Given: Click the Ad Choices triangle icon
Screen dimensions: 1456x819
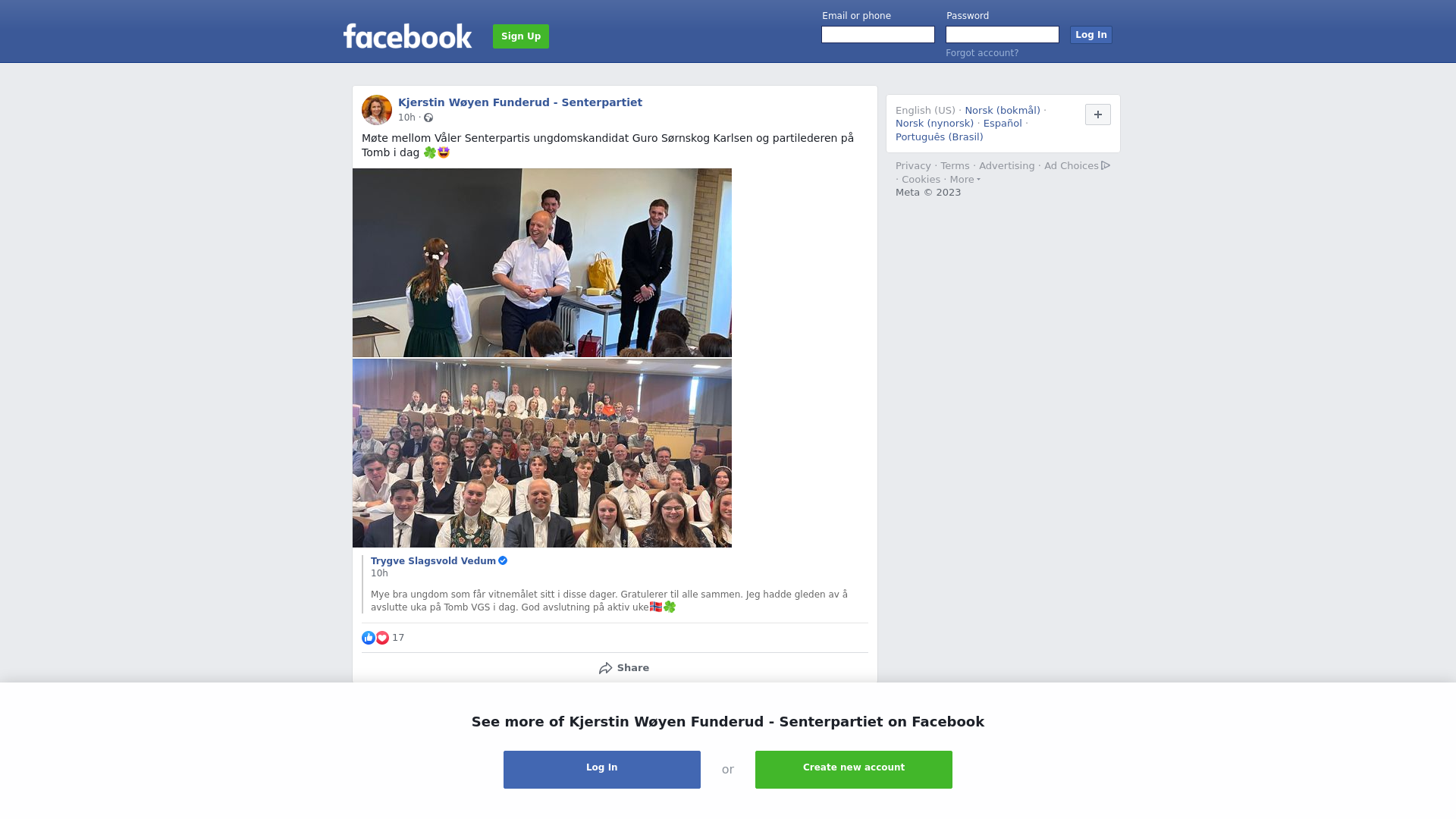Looking at the screenshot, I should coord(1106,165).
